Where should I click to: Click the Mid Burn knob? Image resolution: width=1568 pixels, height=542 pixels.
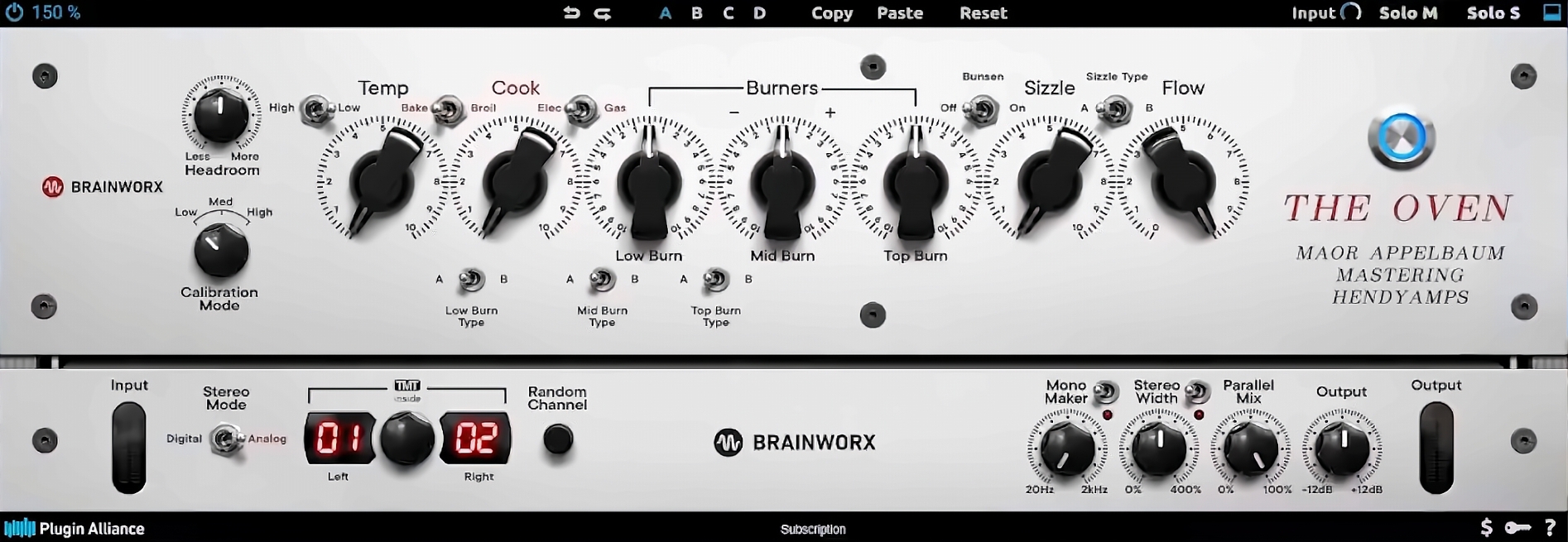coord(782,182)
